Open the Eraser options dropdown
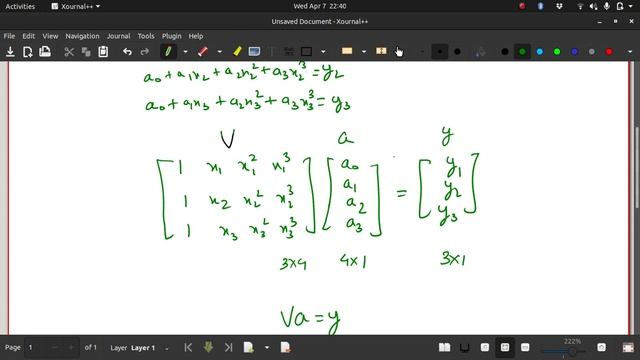The image size is (640, 360). [x=220, y=52]
